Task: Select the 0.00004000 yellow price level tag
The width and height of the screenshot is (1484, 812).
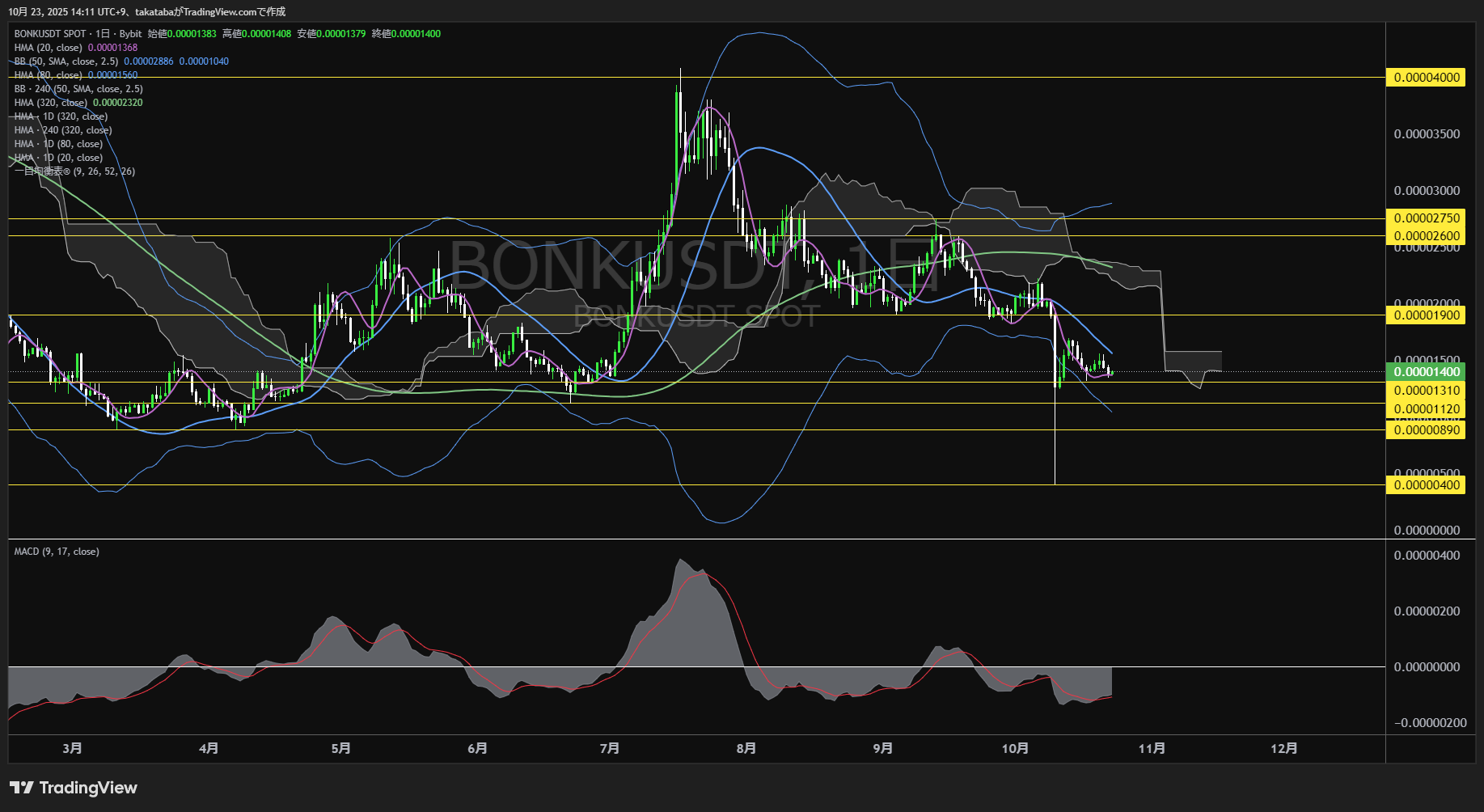Action: (x=1427, y=78)
